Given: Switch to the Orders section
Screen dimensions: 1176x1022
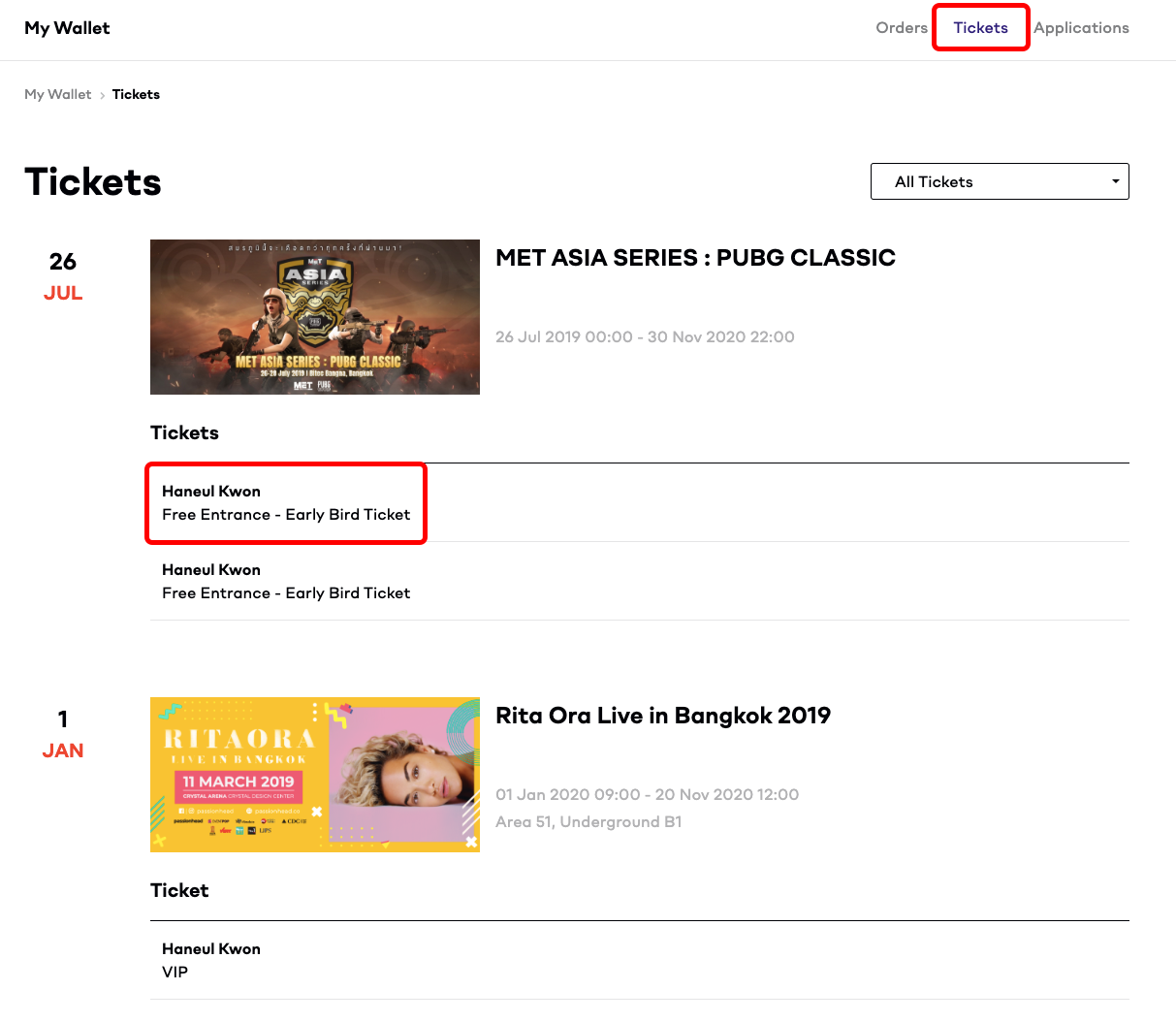Looking at the screenshot, I should click(901, 27).
